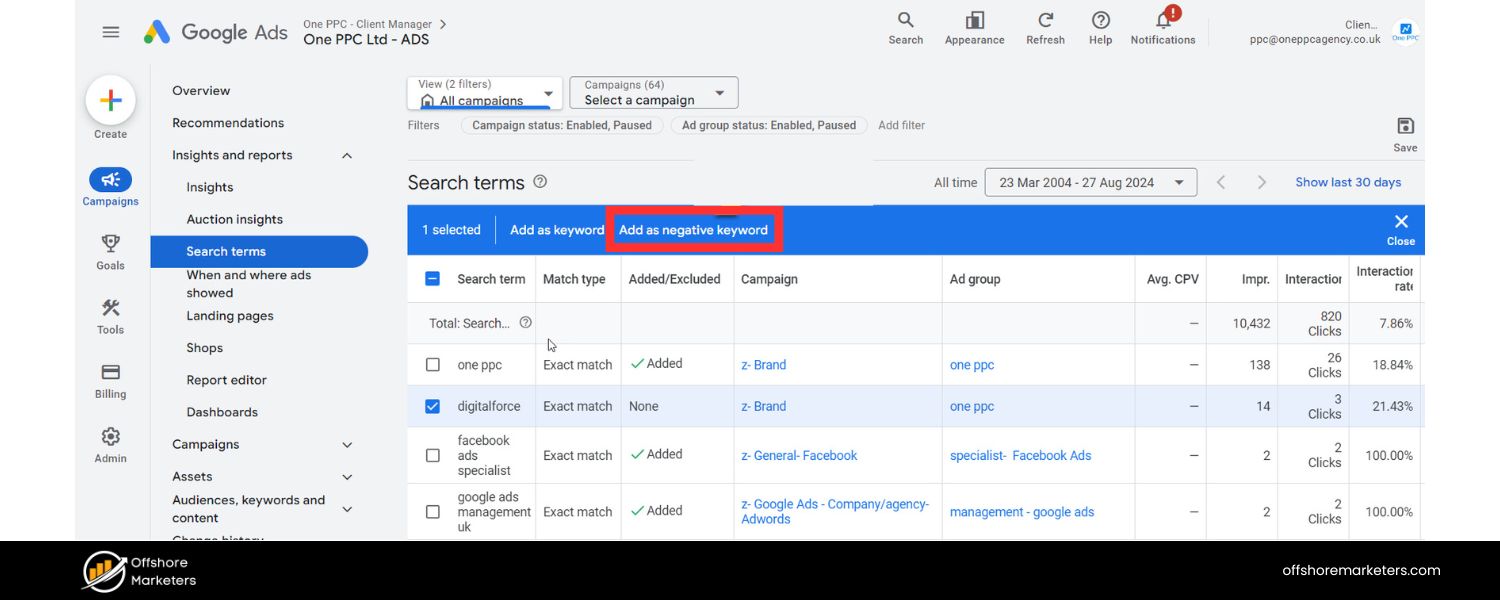Viewport: 1500px width, 600px height.
Task: Uncheck the digitalforce search term row
Action: coord(433,406)
